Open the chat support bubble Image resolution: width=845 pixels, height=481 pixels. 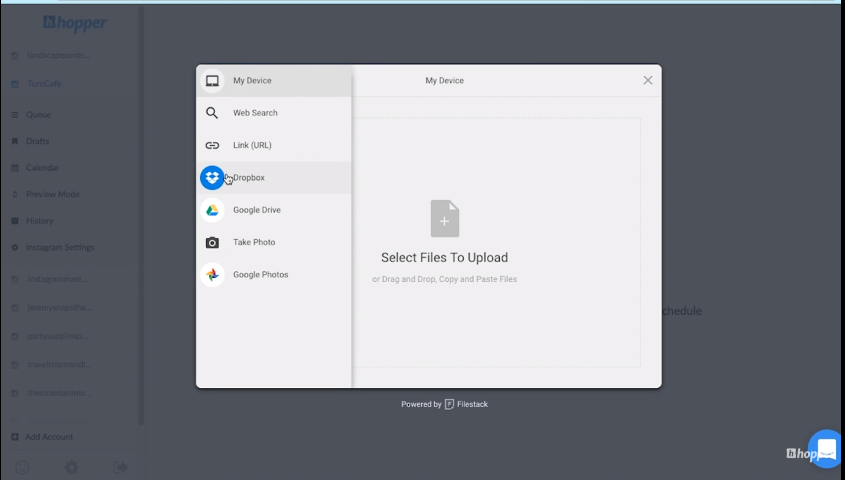click(x=826, y=448)
